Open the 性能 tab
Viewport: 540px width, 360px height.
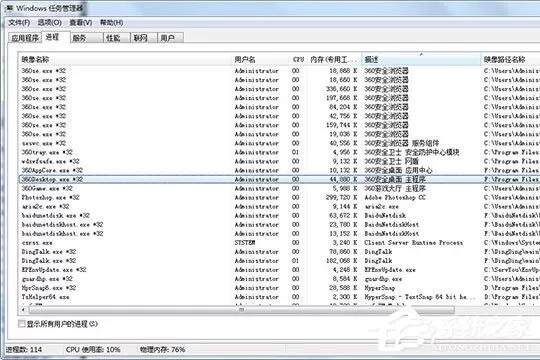click(117, 38)
